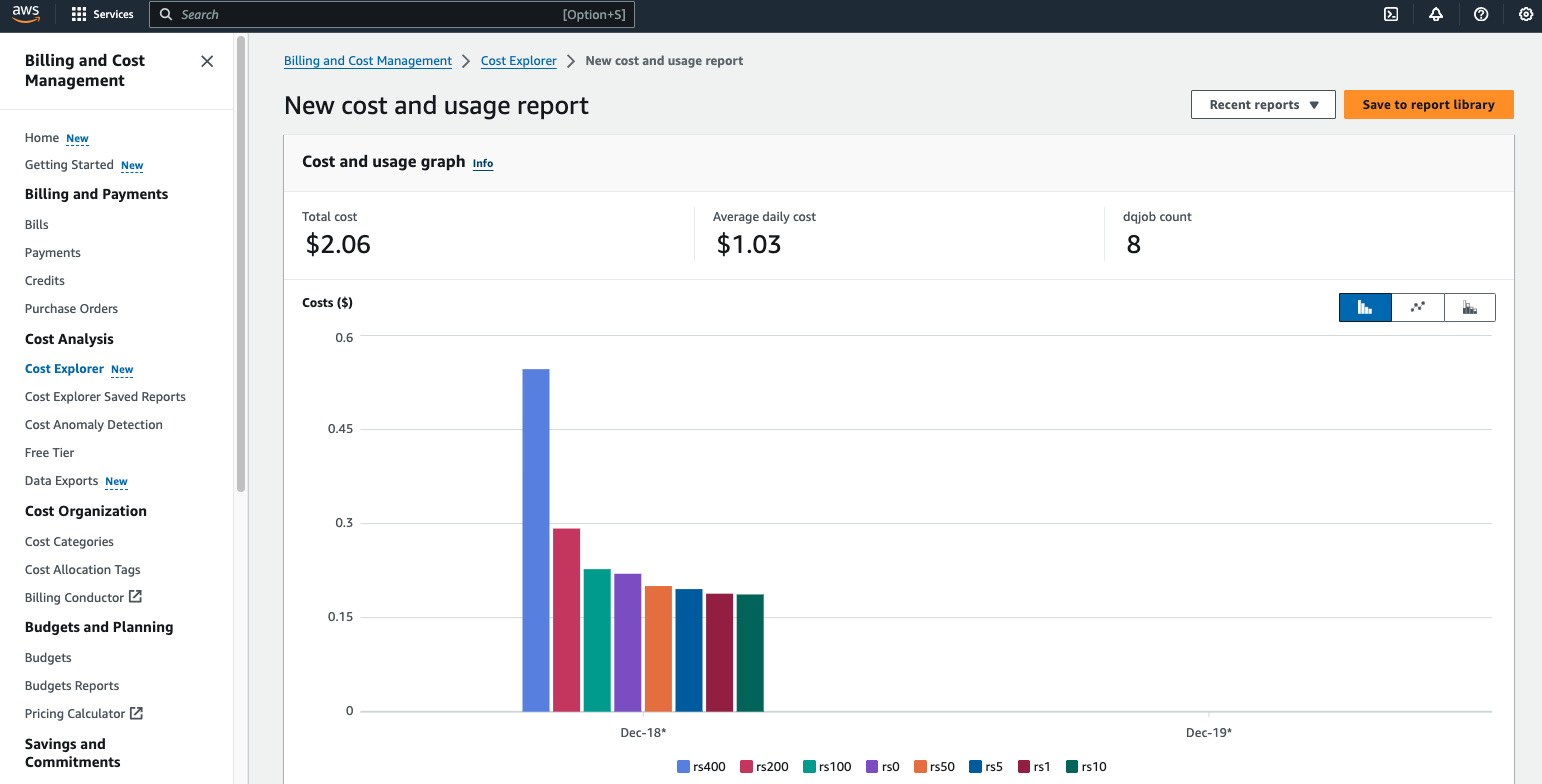This screenshot has height=784, width=1542.
Task: Click the rs200 legend swatch
Action: pyautogui.click(x=746, y=767)
